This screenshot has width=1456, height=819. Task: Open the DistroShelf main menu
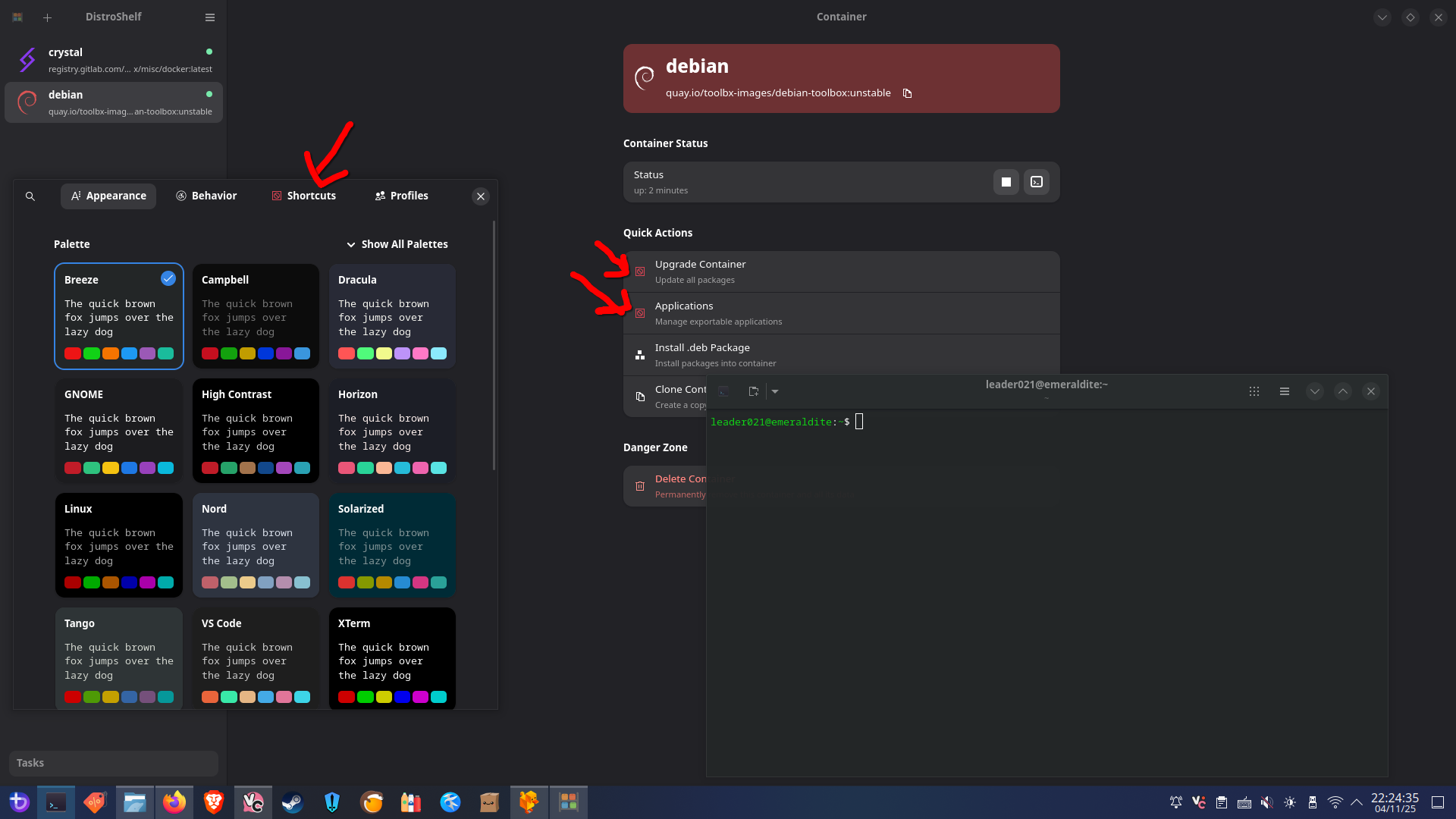coord(210,17)
